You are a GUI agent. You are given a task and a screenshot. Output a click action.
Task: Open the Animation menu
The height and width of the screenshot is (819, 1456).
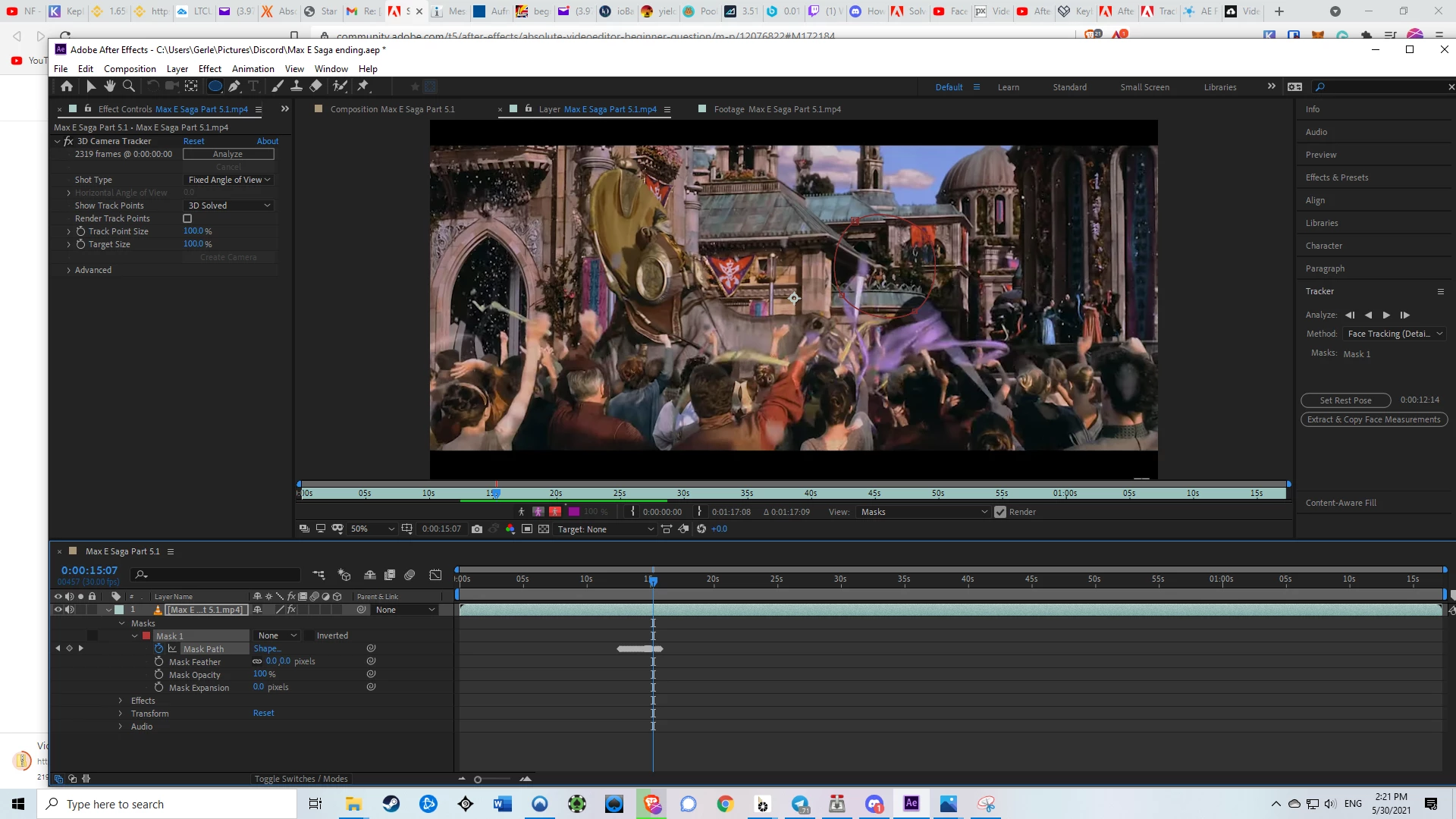click(253, 68)
